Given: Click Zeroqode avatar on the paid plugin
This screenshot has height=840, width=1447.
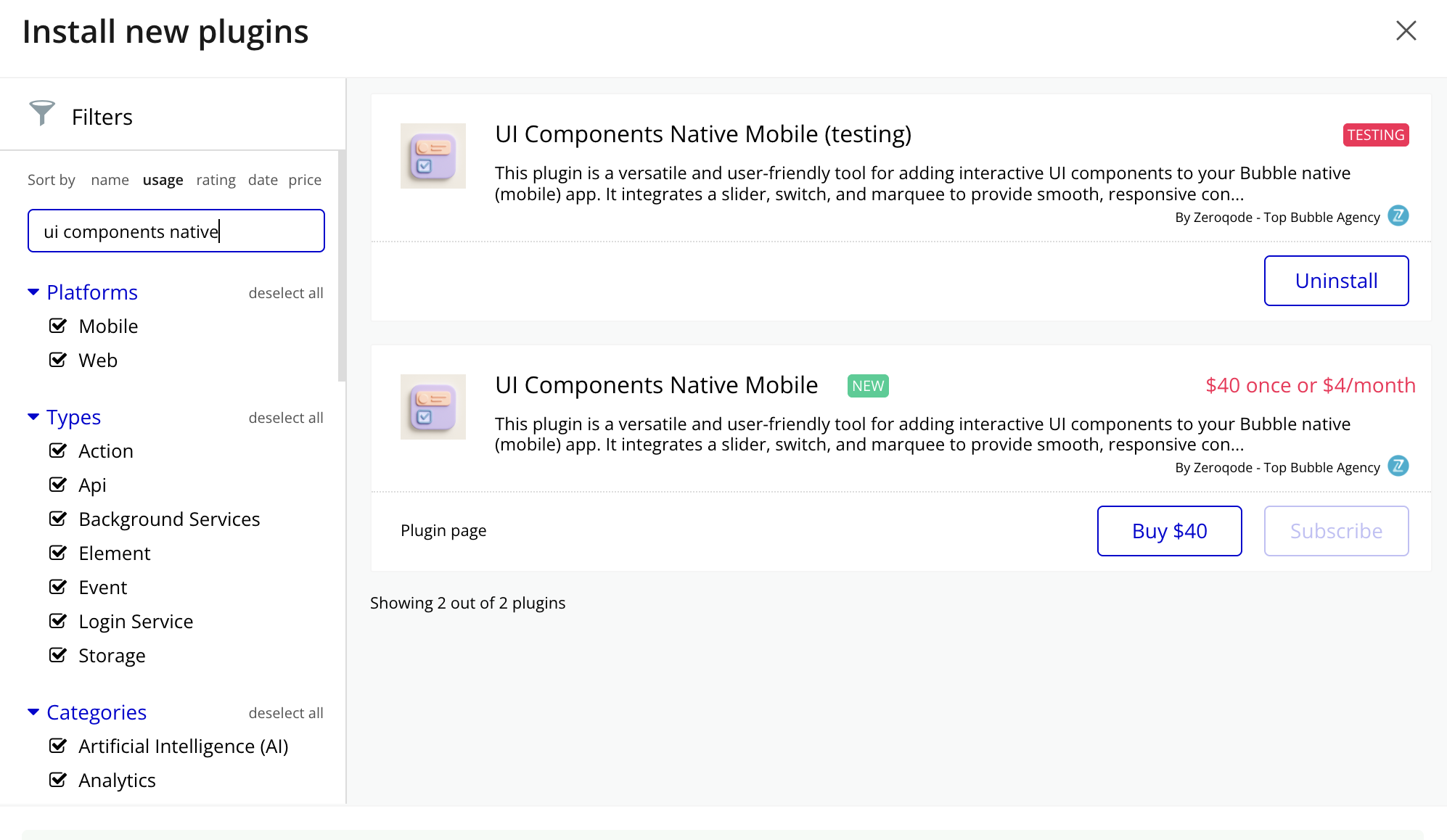Looking at the screenshot, I should tap(1398, 466).
